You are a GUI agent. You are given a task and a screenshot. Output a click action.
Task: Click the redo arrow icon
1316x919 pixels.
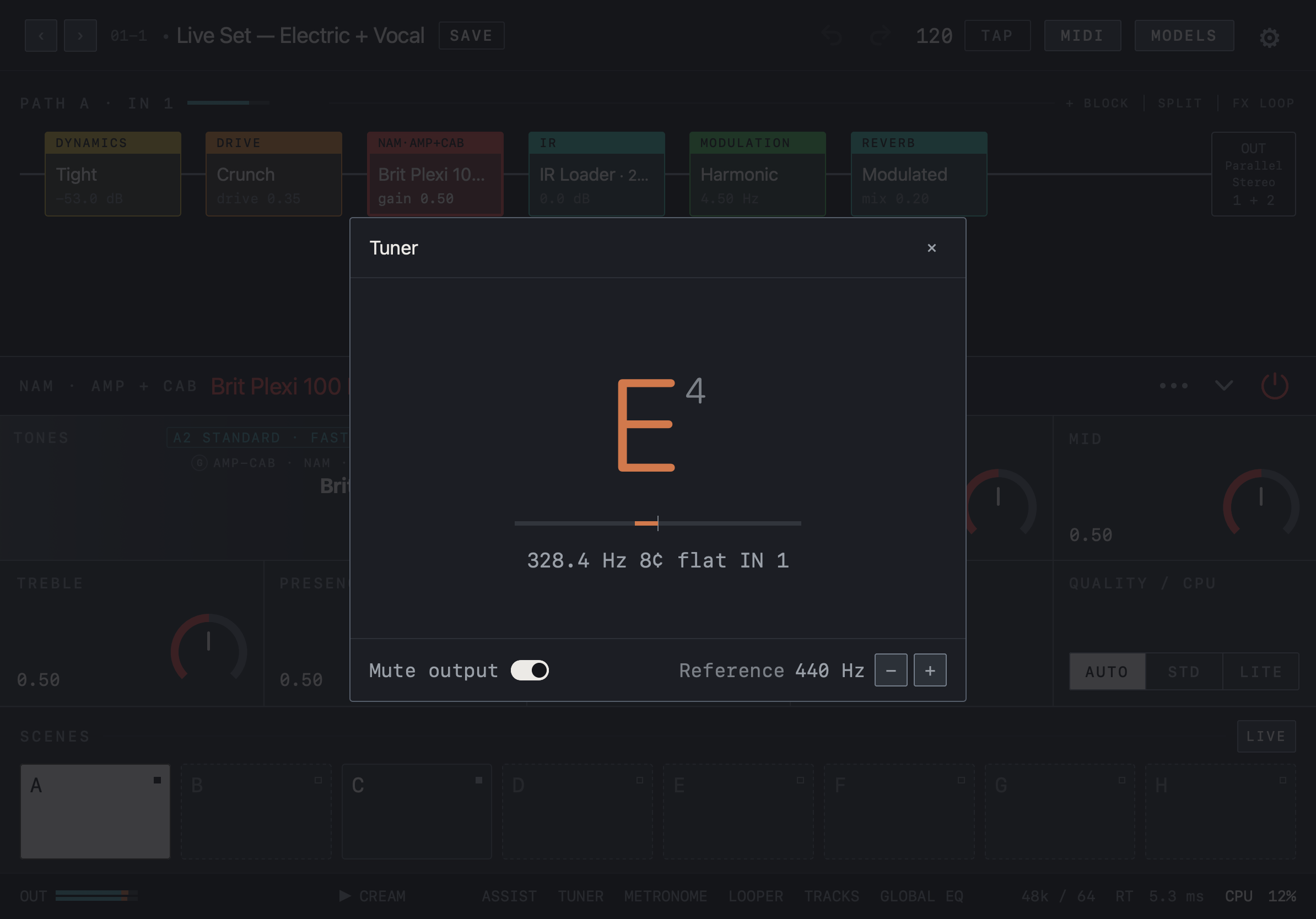tap(879, 35)
